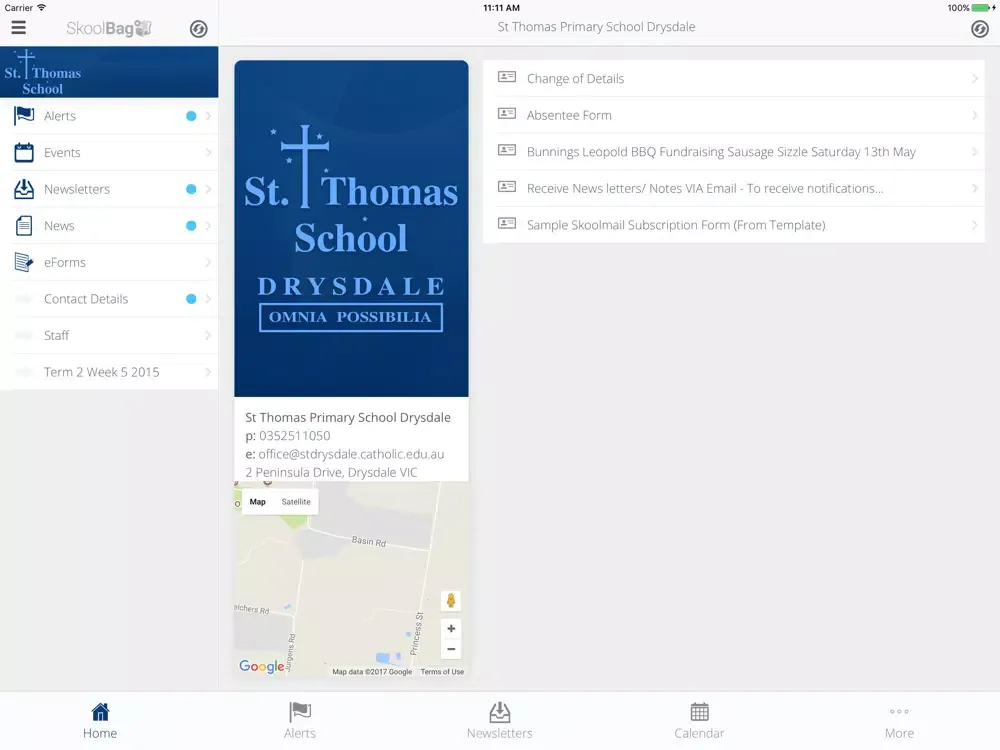The width and height of the screenshot is (1000, 750).
Task: Tap the map near Basin Rd
Action: (369, 541)
